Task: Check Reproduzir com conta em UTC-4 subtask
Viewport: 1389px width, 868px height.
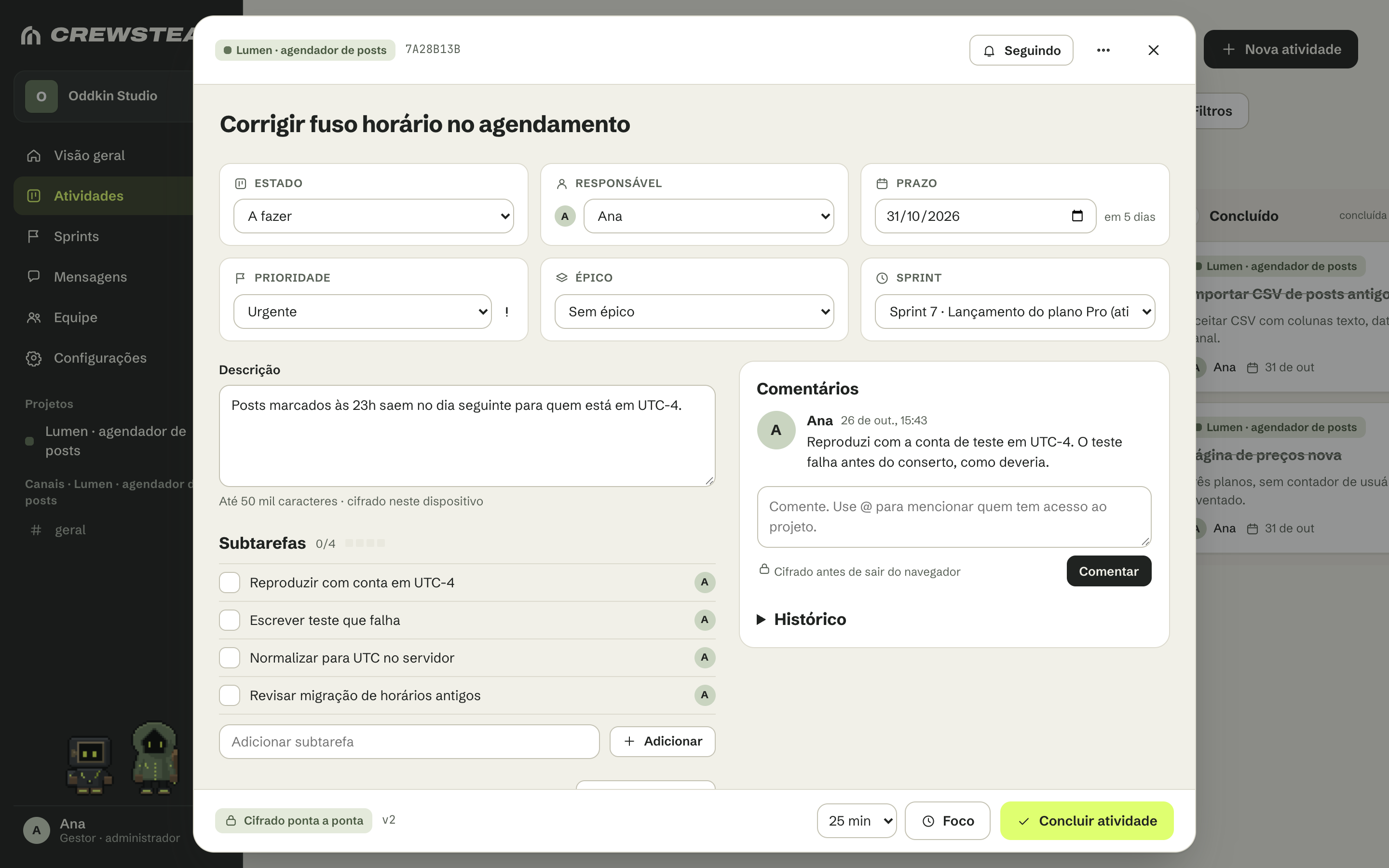Action: [230, 582]
